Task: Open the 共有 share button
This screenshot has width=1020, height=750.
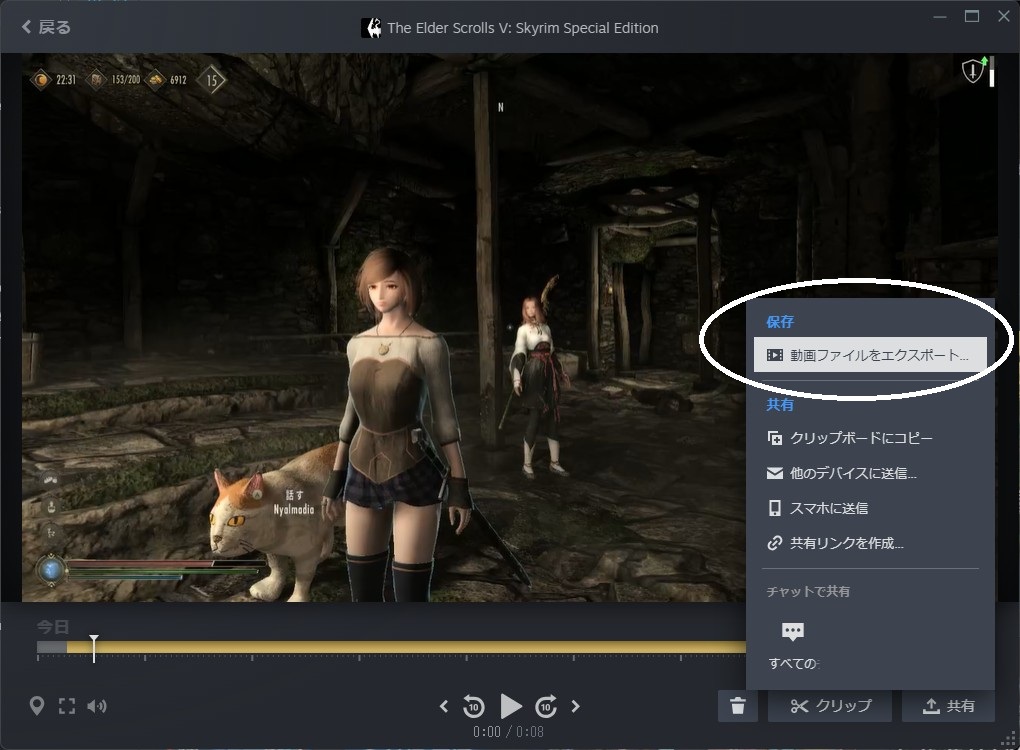Action: 948,706
